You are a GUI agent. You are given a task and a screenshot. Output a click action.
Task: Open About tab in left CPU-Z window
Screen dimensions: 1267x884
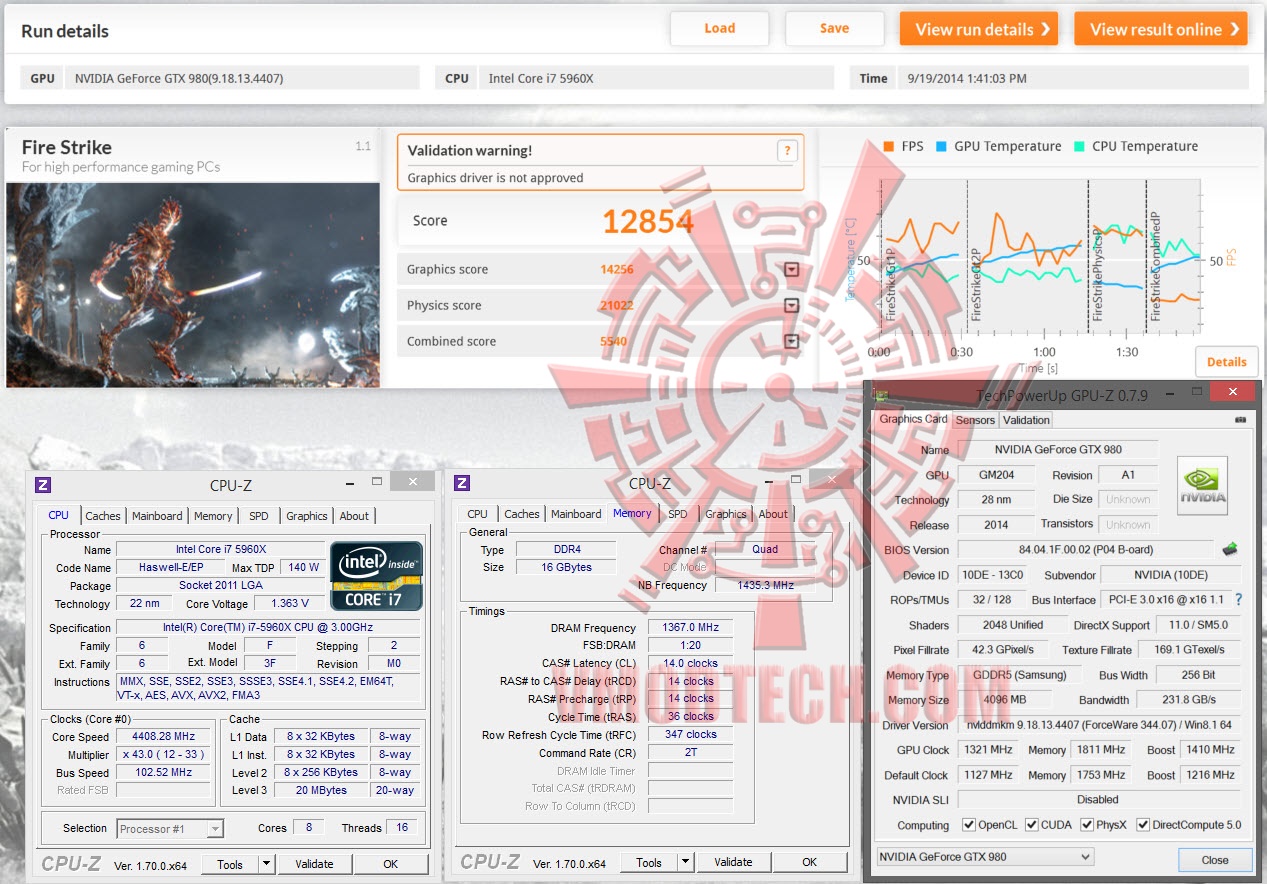pyautogui.click(x=354, y=516)
